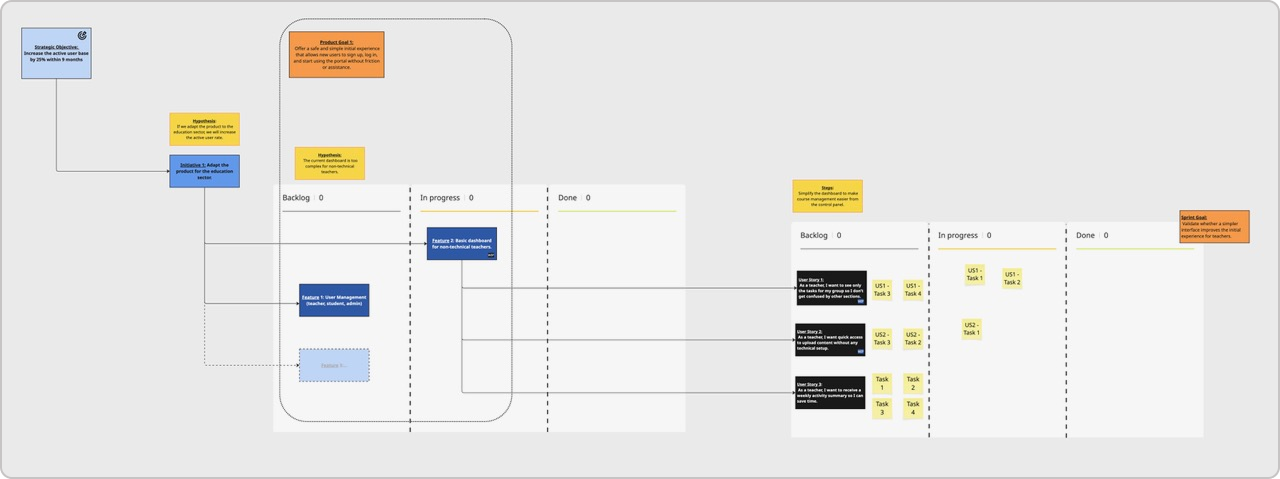Select the Feature 2 Basic dashboard card
1280x479 pixels.
tap(462, 244)
